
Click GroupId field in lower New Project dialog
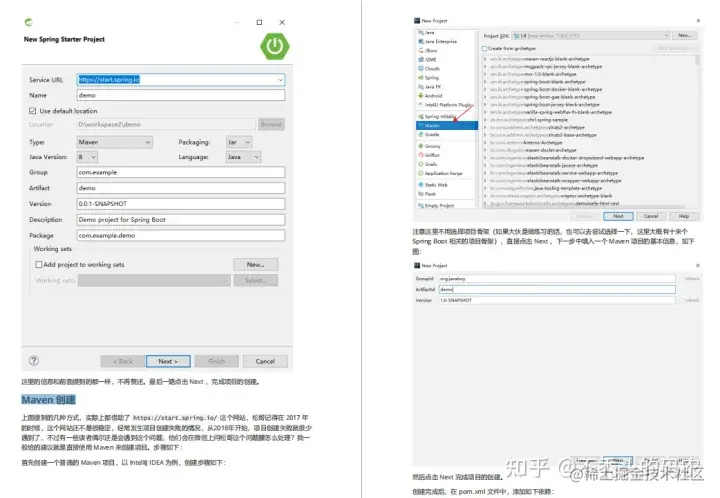pyautogui.click(x=557, y=279)
